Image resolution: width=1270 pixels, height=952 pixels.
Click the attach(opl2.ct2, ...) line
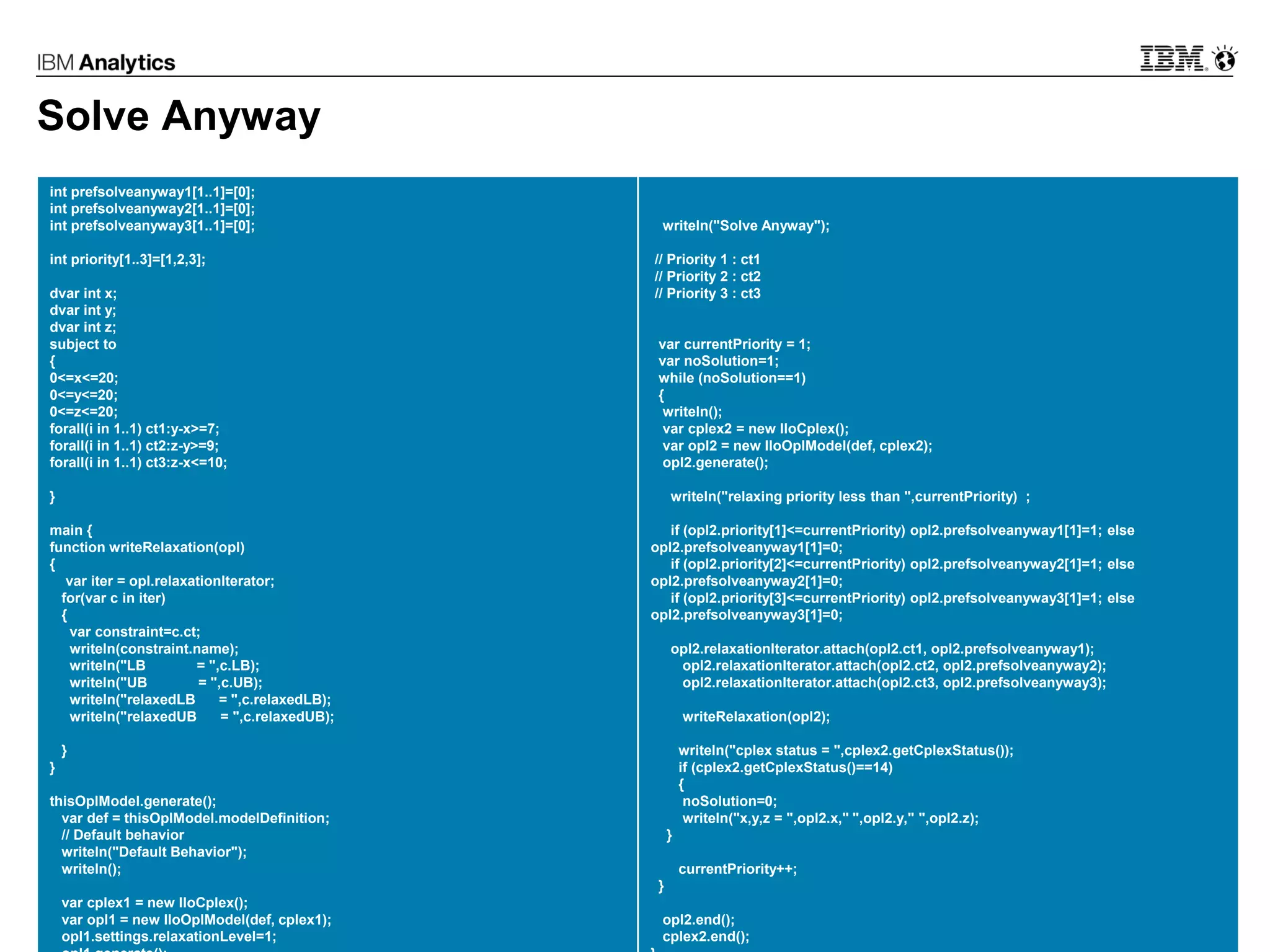point(894,666)
